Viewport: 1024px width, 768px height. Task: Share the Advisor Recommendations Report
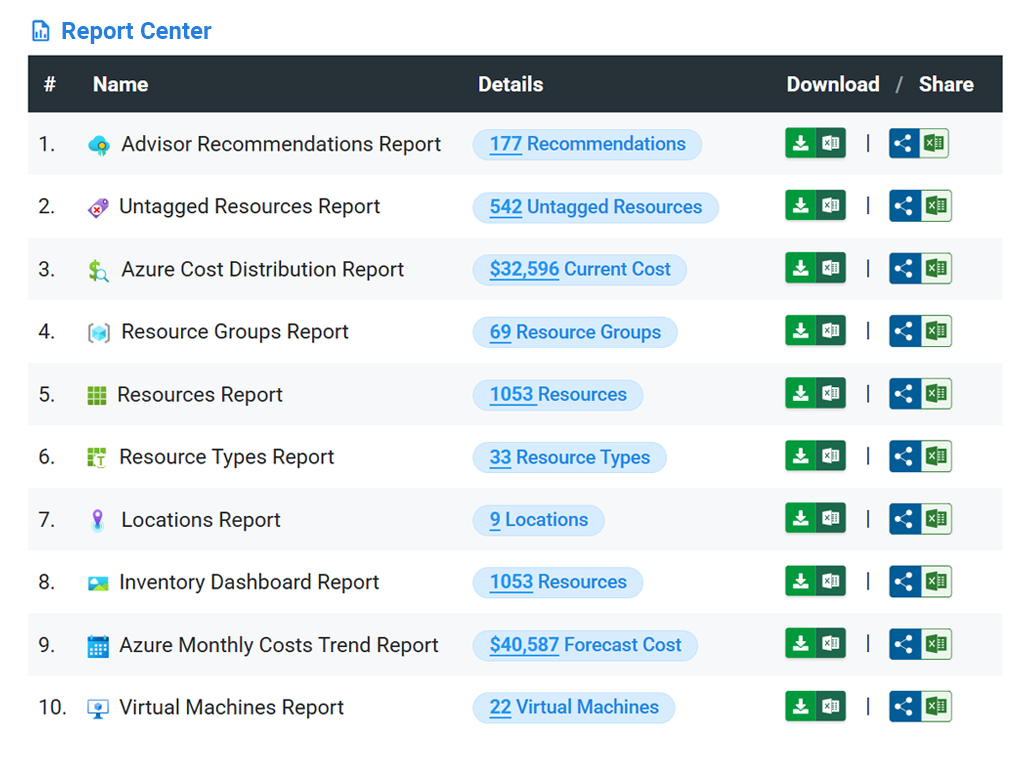click(x=919, y=143)
